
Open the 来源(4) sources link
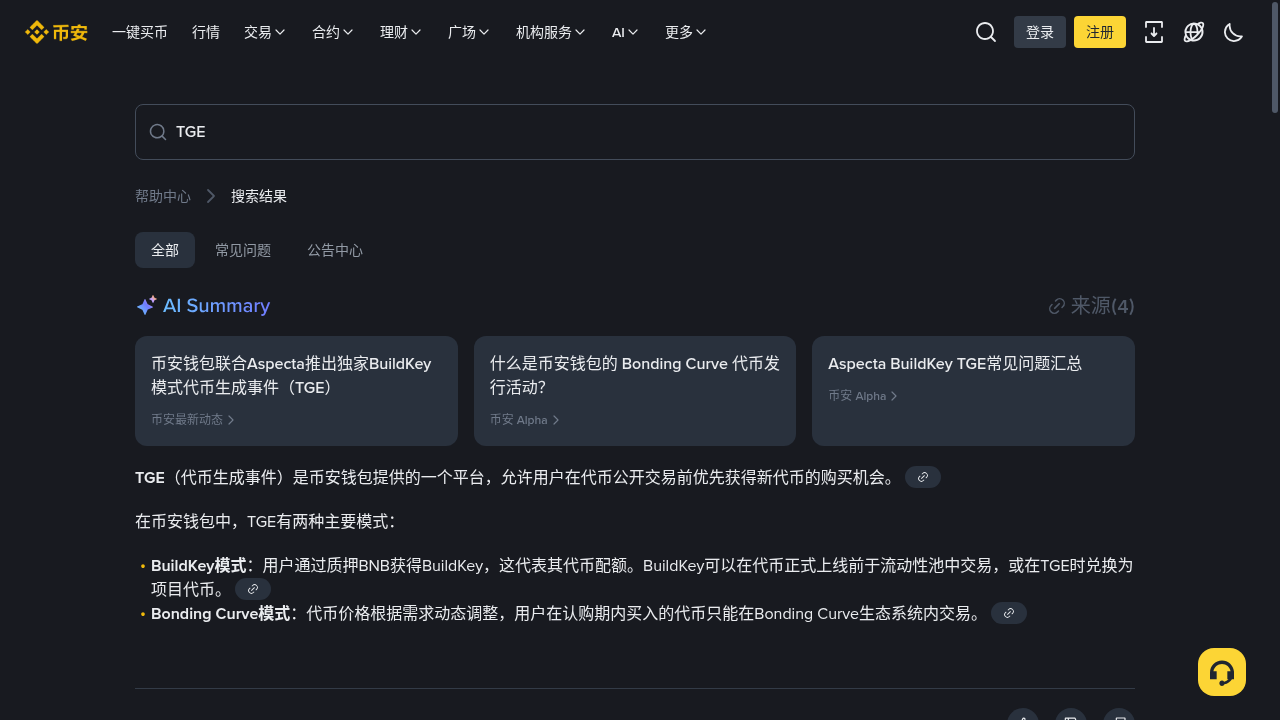point(1091,306)
